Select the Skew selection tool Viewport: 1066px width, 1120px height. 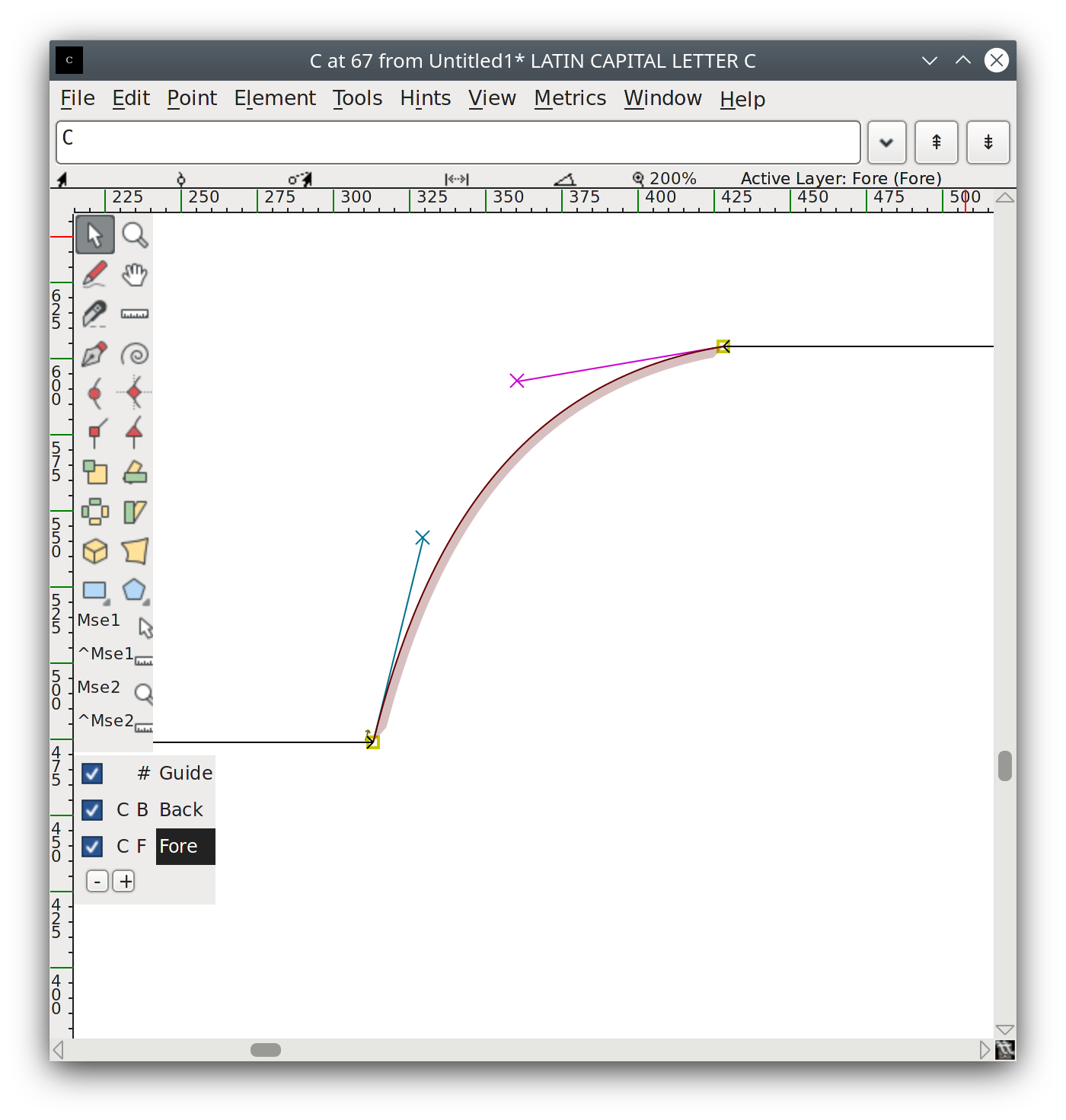click(x=135, y=512)
